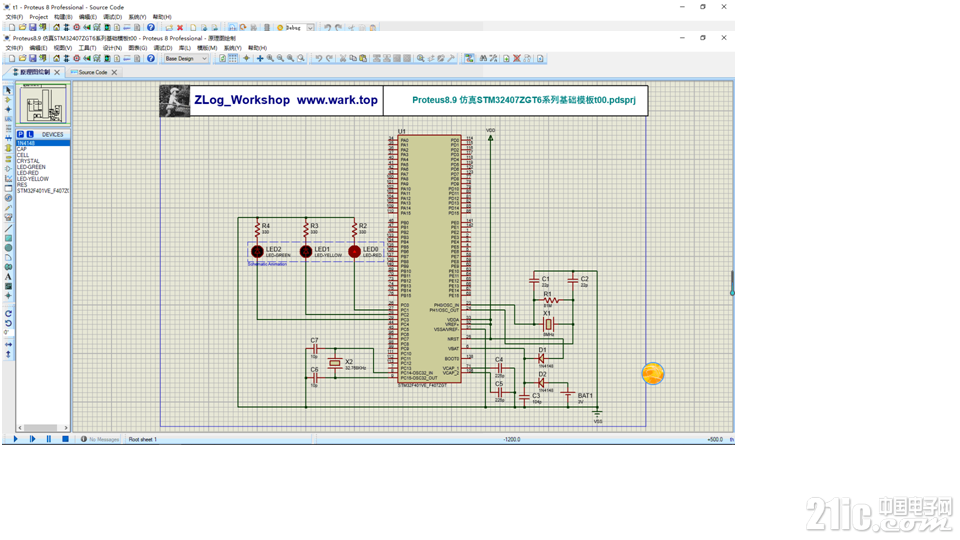Redo in the schematic window toolbar
The image size is (960, 540).
click(x=329, y=58)
